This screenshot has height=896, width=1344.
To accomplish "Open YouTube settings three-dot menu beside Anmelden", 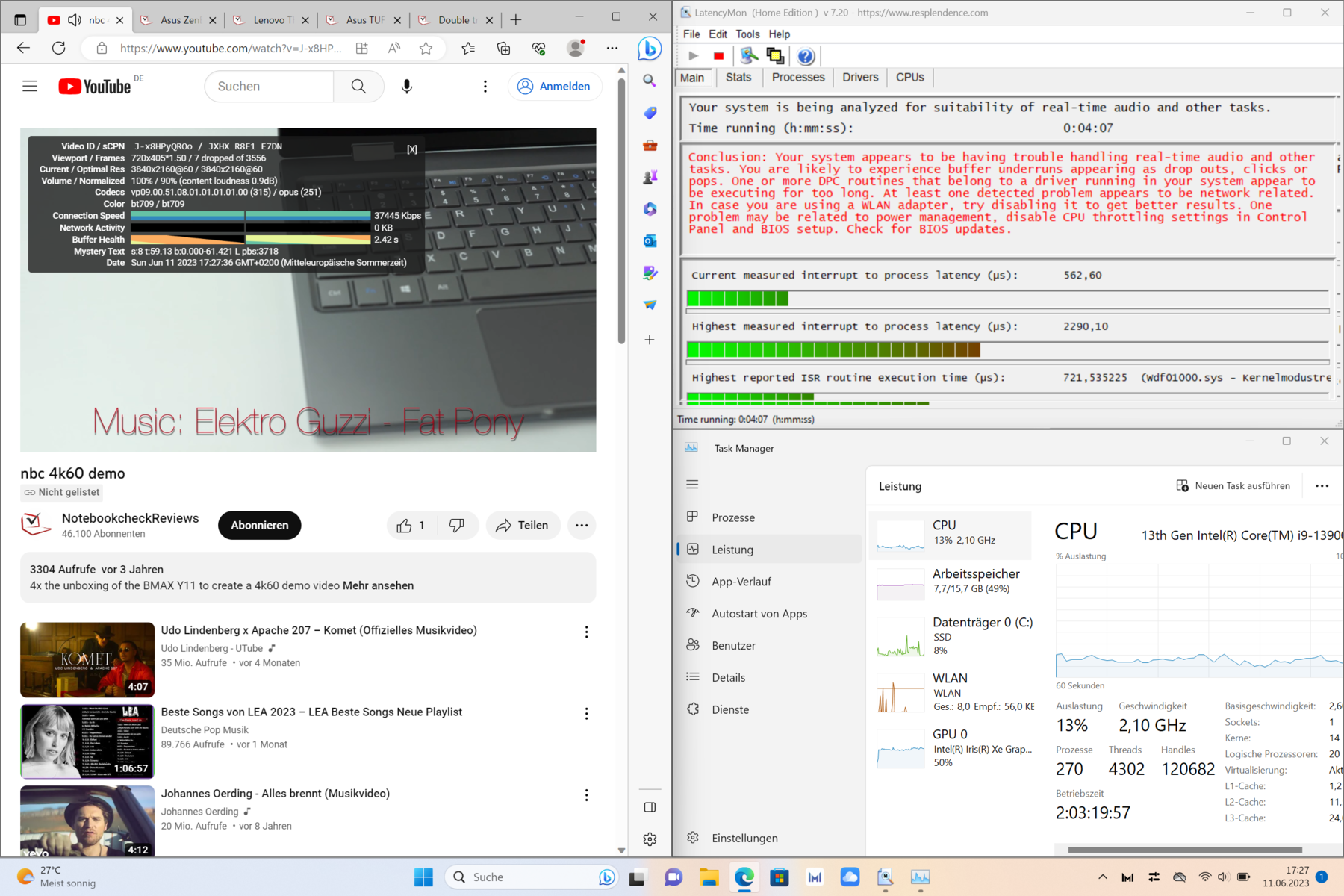I will [485, 87].
